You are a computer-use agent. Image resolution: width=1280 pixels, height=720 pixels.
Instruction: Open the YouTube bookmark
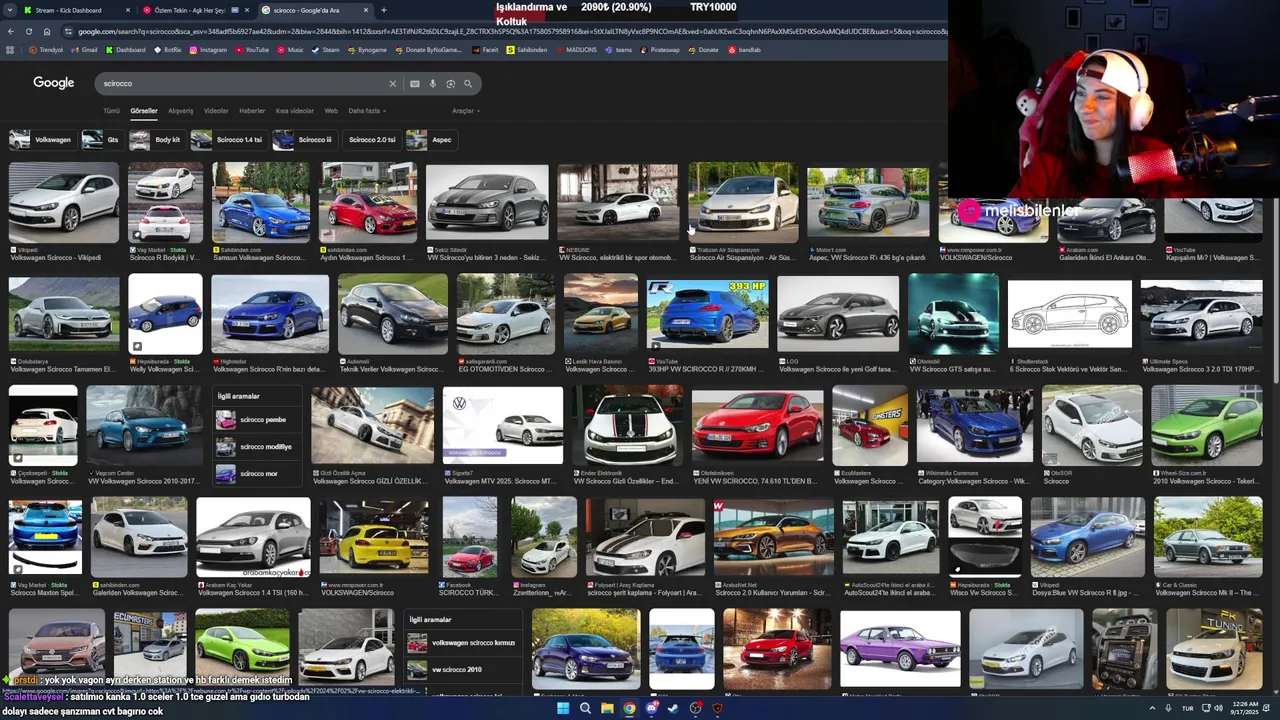252,50
